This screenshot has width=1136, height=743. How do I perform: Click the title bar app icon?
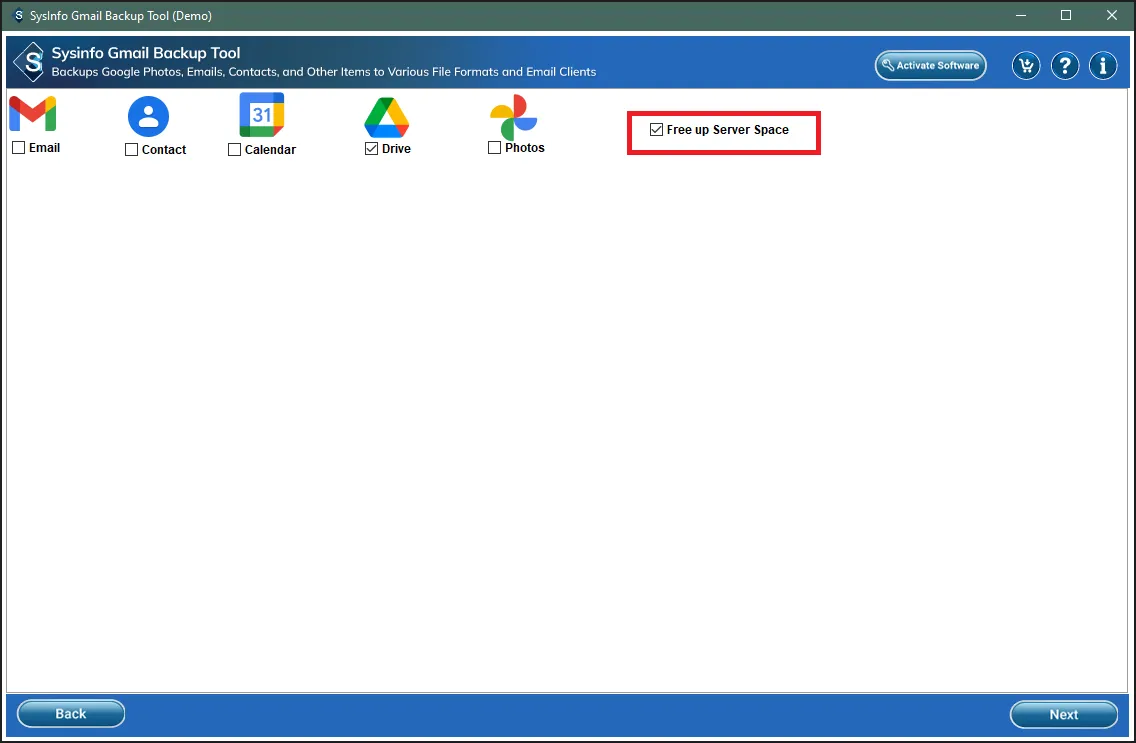click(18, 15)
